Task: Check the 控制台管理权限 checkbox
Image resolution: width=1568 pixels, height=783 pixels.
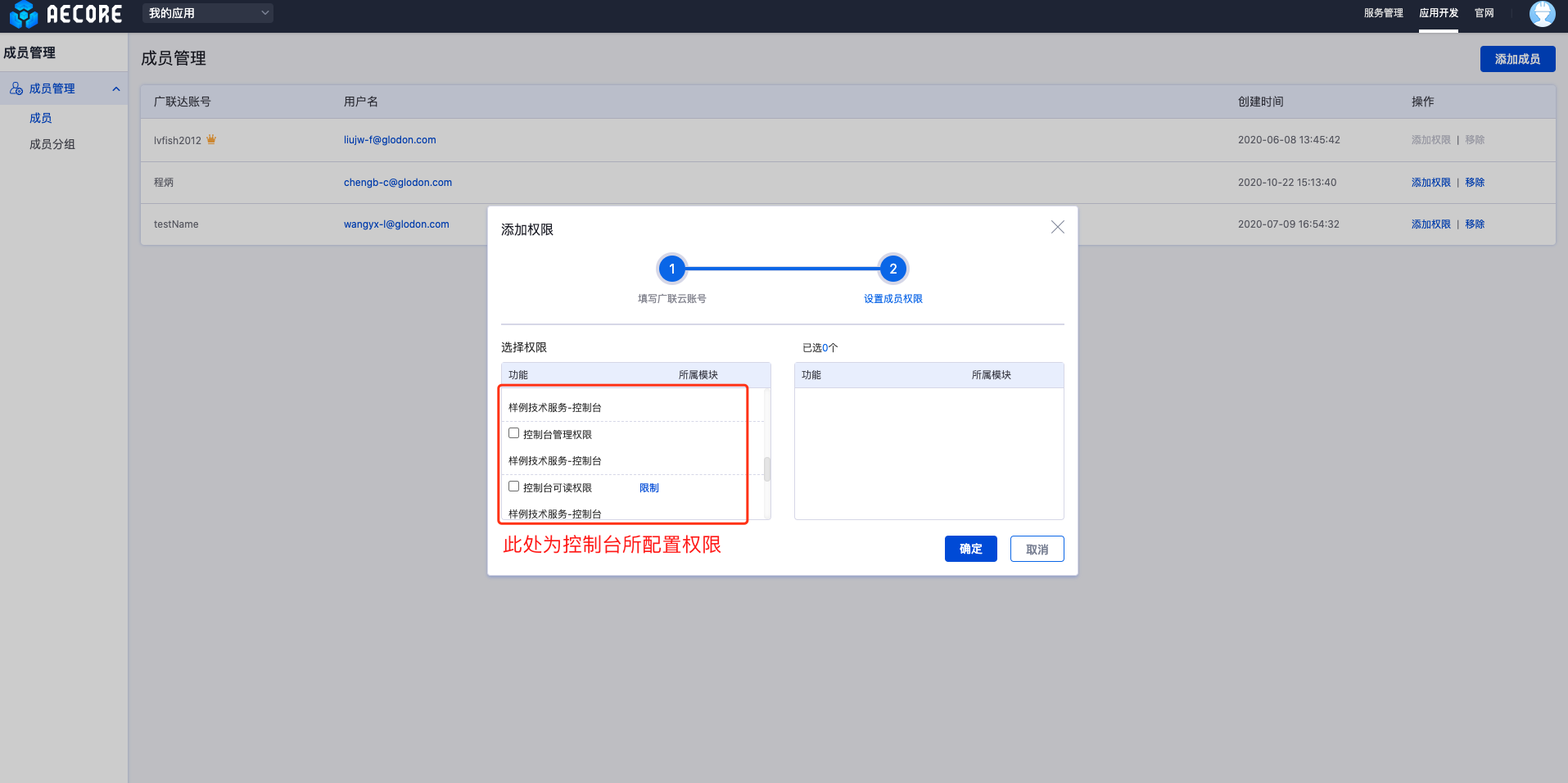Action: [514, 433]
